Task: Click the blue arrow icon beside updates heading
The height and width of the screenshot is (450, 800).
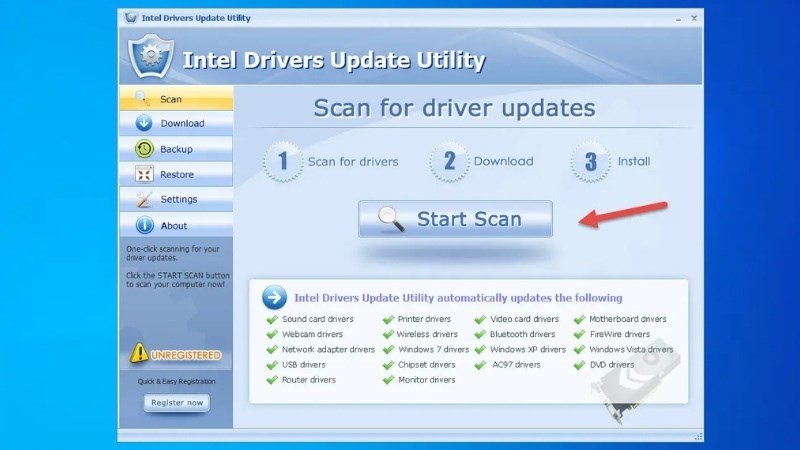Action: 274,297
